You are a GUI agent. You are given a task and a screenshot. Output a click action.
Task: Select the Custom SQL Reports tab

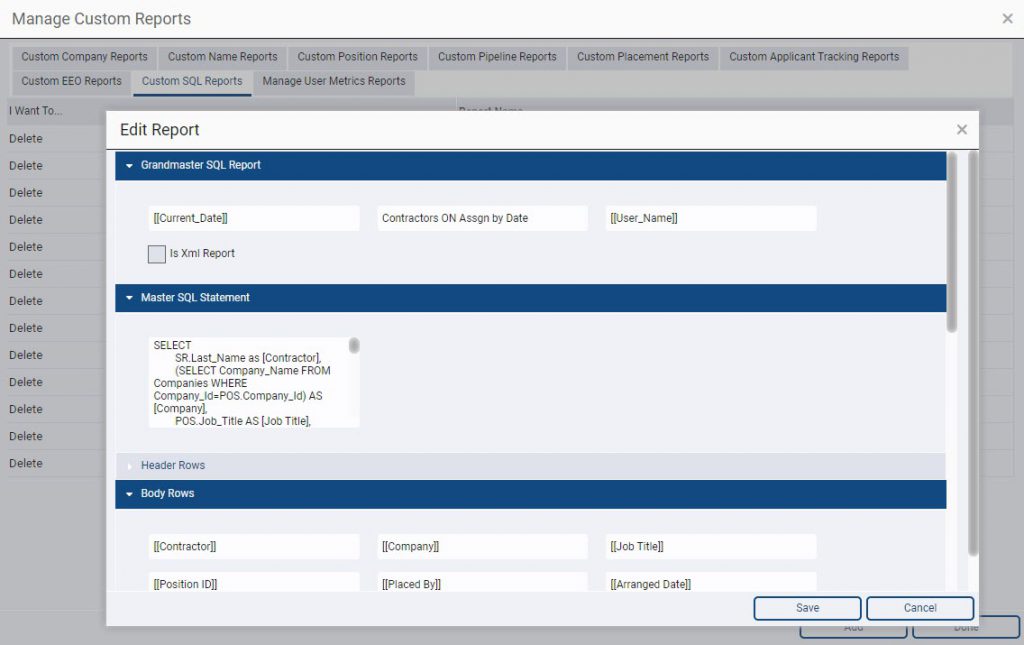[x=192, y=82]
